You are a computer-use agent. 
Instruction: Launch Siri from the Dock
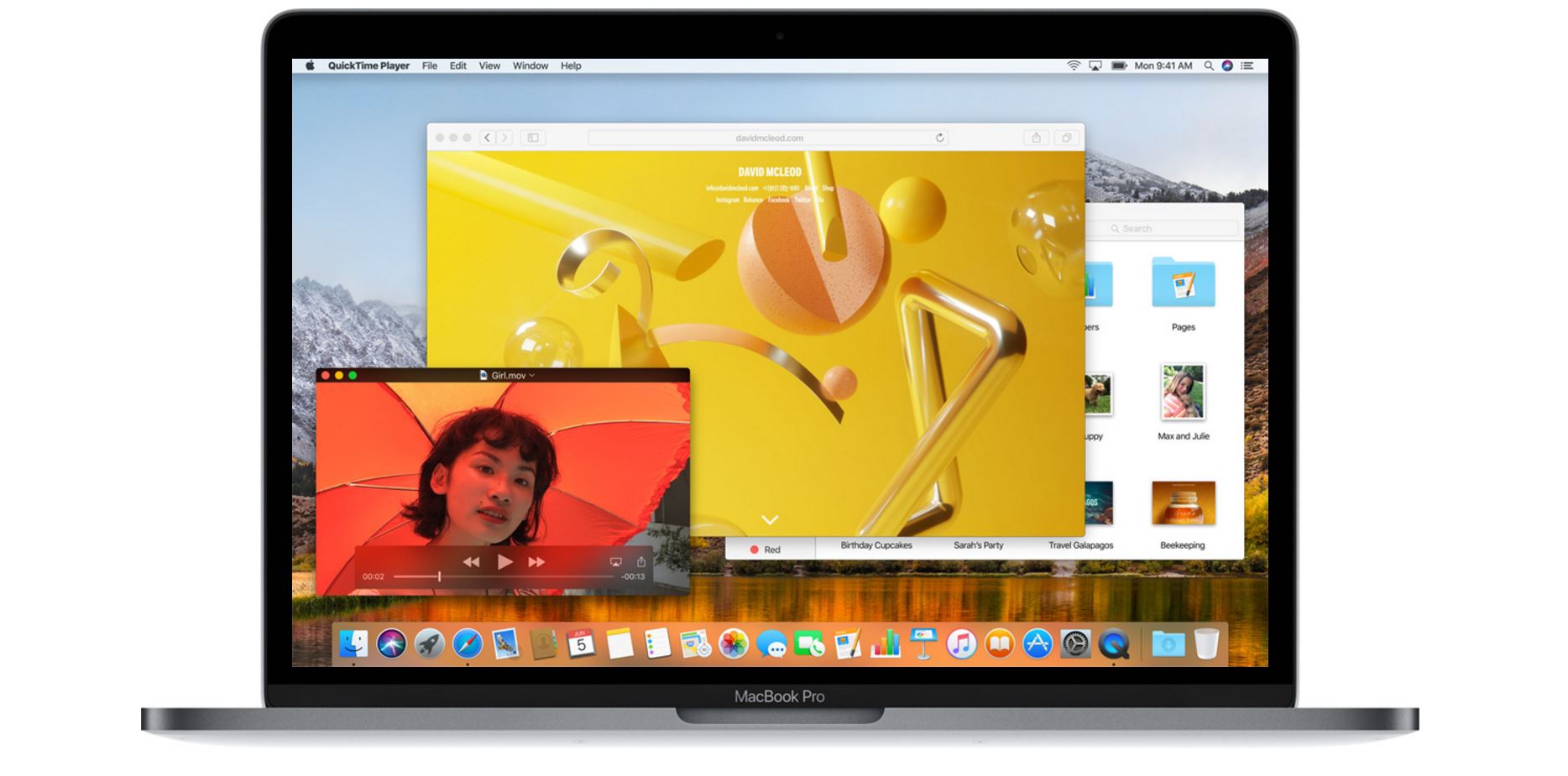point(391,644)
